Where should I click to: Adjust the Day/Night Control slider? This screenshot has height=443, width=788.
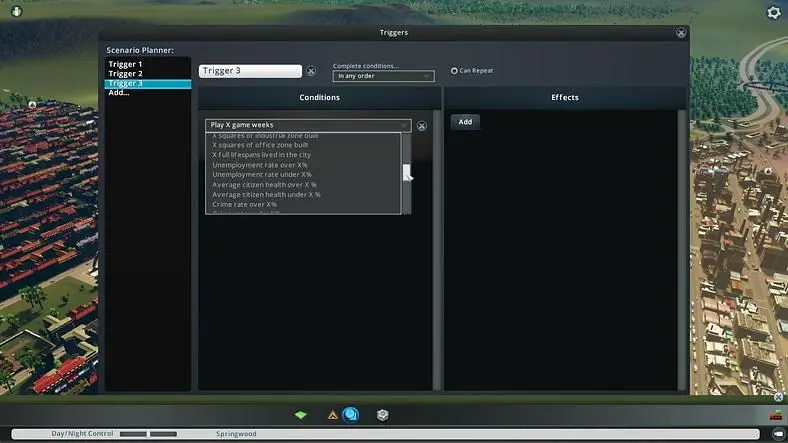(148, 434)
